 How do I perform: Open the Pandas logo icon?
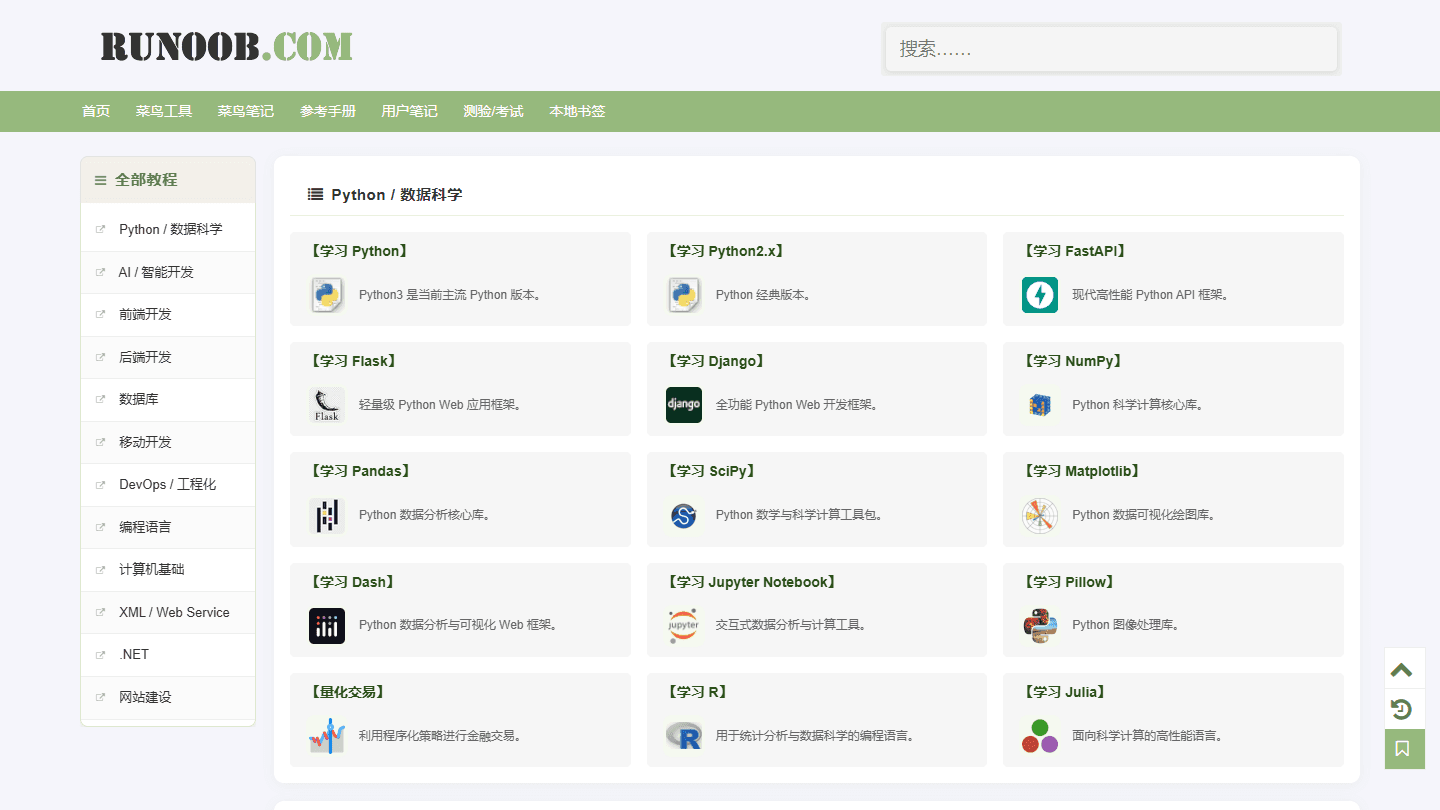coord(327,515)
